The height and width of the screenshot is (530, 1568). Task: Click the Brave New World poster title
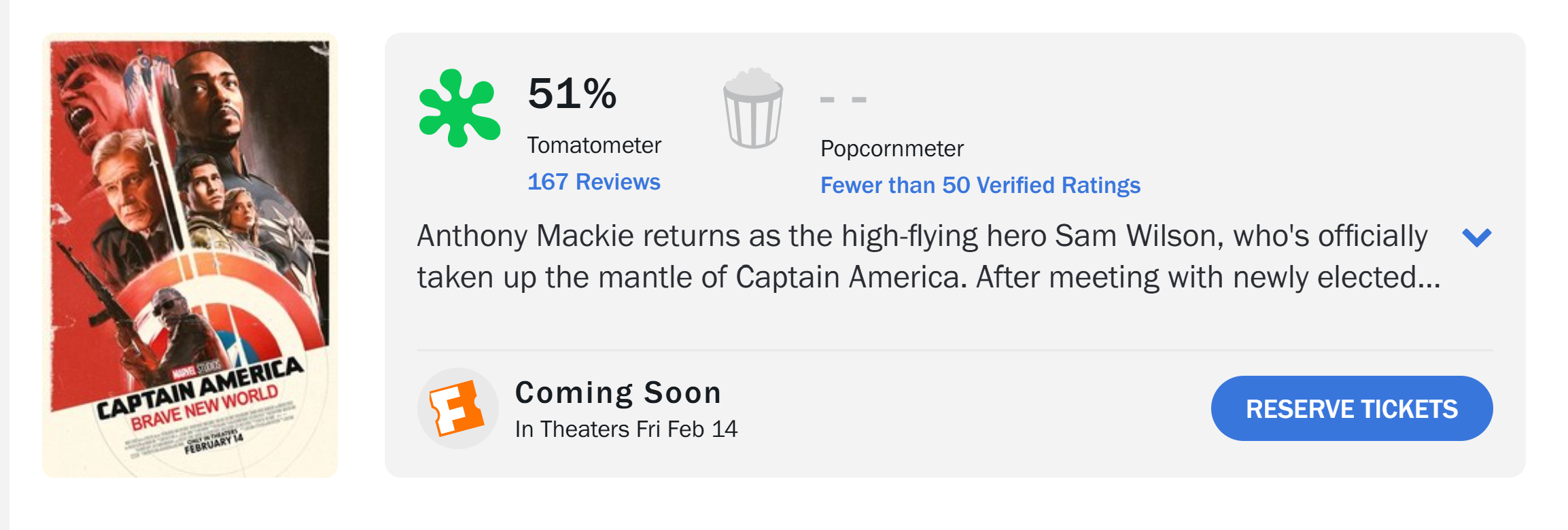coord(204,407)
